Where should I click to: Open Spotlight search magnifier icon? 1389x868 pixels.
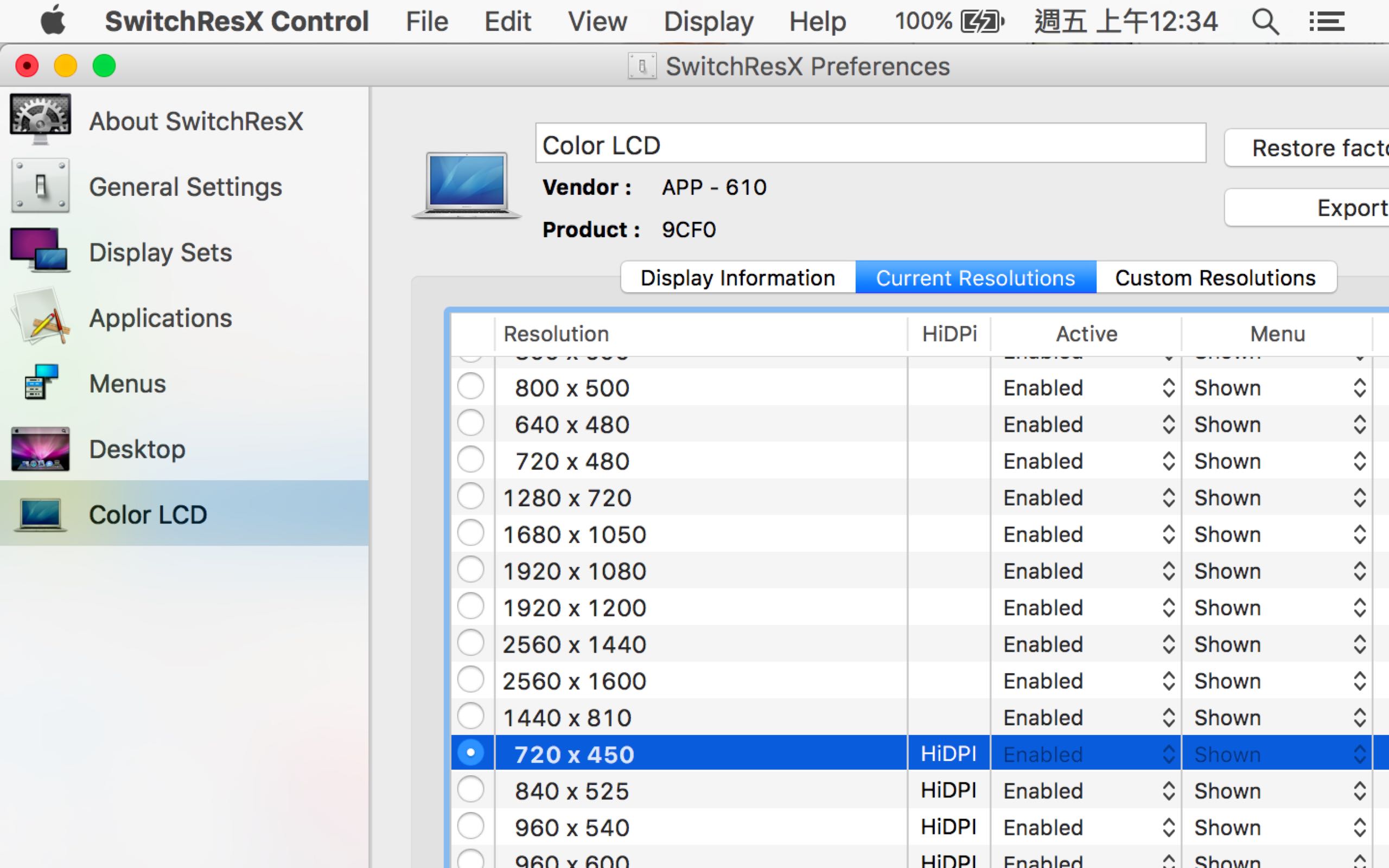(1265, 22)
